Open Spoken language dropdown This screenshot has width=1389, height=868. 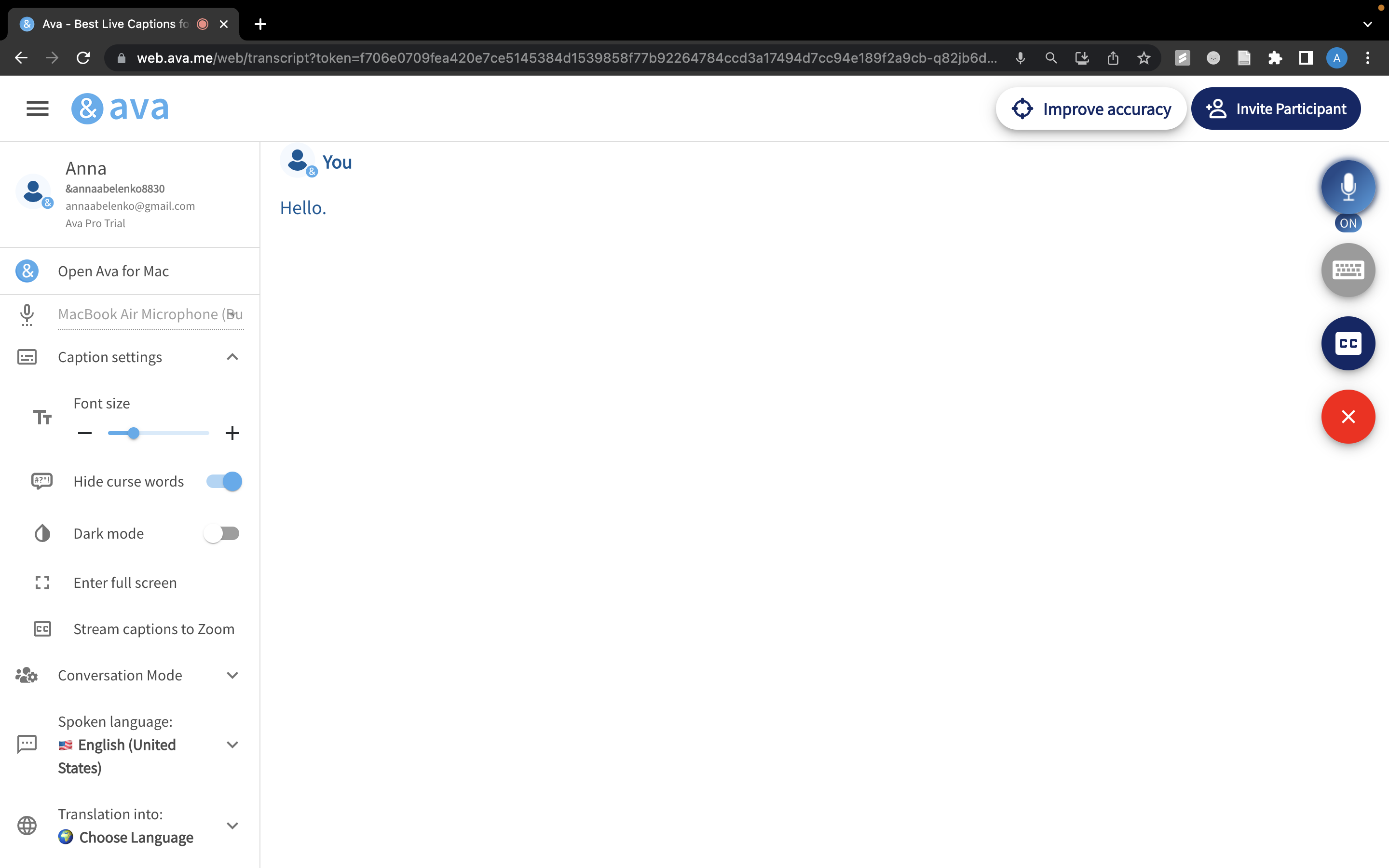(x=232, y=745)
